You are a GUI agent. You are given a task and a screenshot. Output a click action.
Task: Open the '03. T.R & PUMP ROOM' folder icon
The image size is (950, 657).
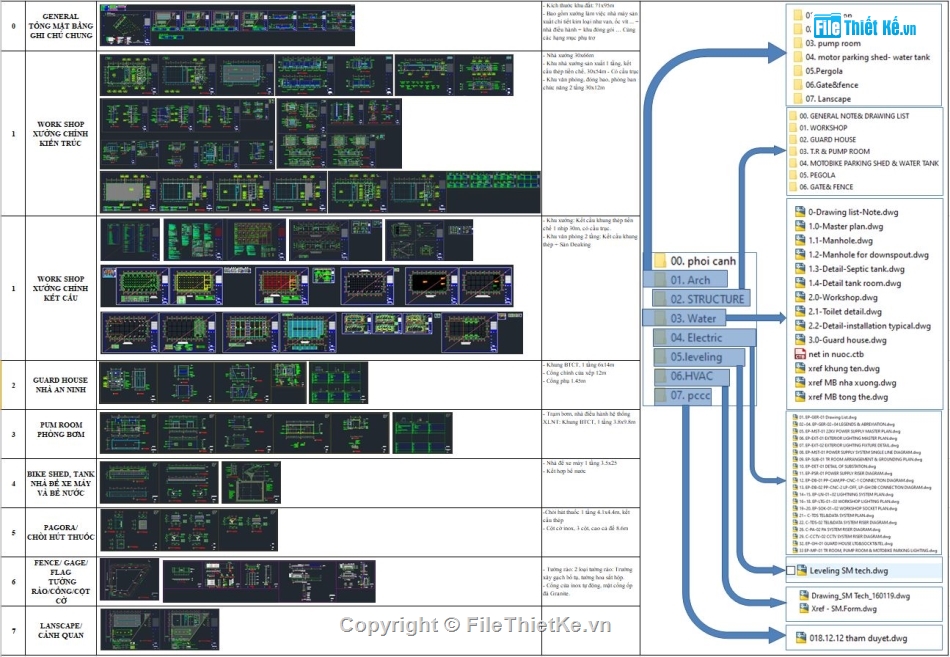(x=792, y=152)
